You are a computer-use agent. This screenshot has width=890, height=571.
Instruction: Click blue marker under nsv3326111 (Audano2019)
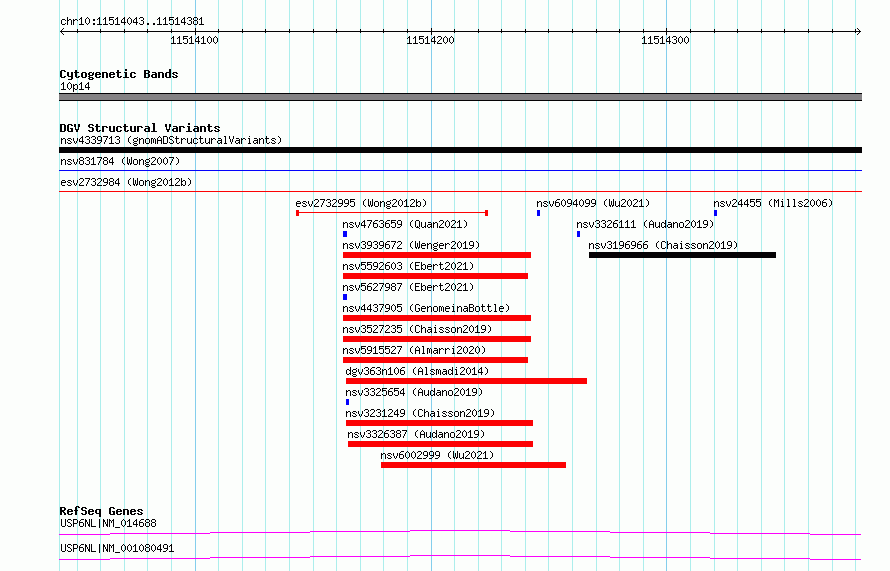coord(578,234)
